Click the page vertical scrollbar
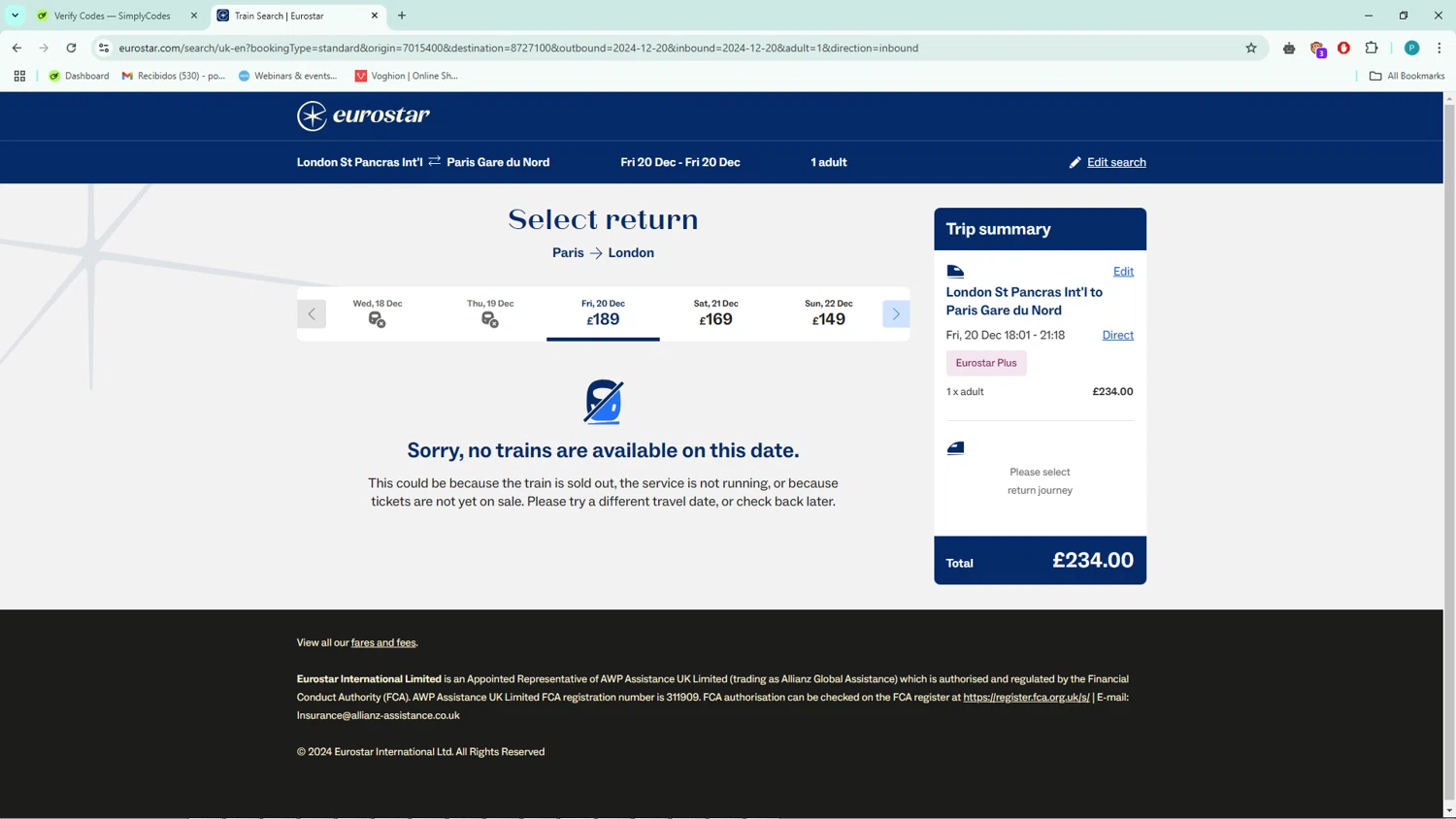Viewport: 1456px width, 819px height. (x=1449, y=454)
